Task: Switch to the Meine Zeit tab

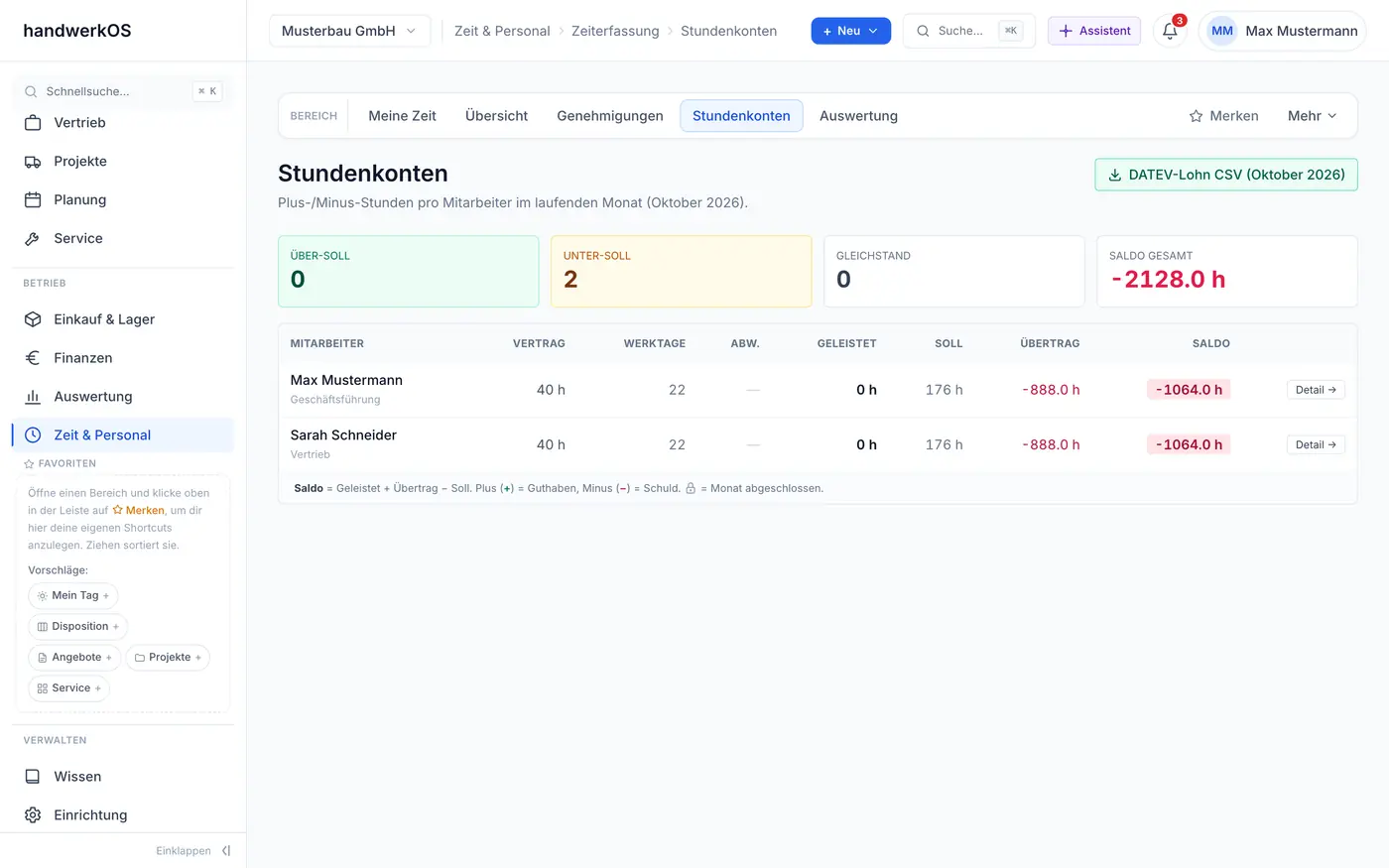Action: tap(402, 116)
